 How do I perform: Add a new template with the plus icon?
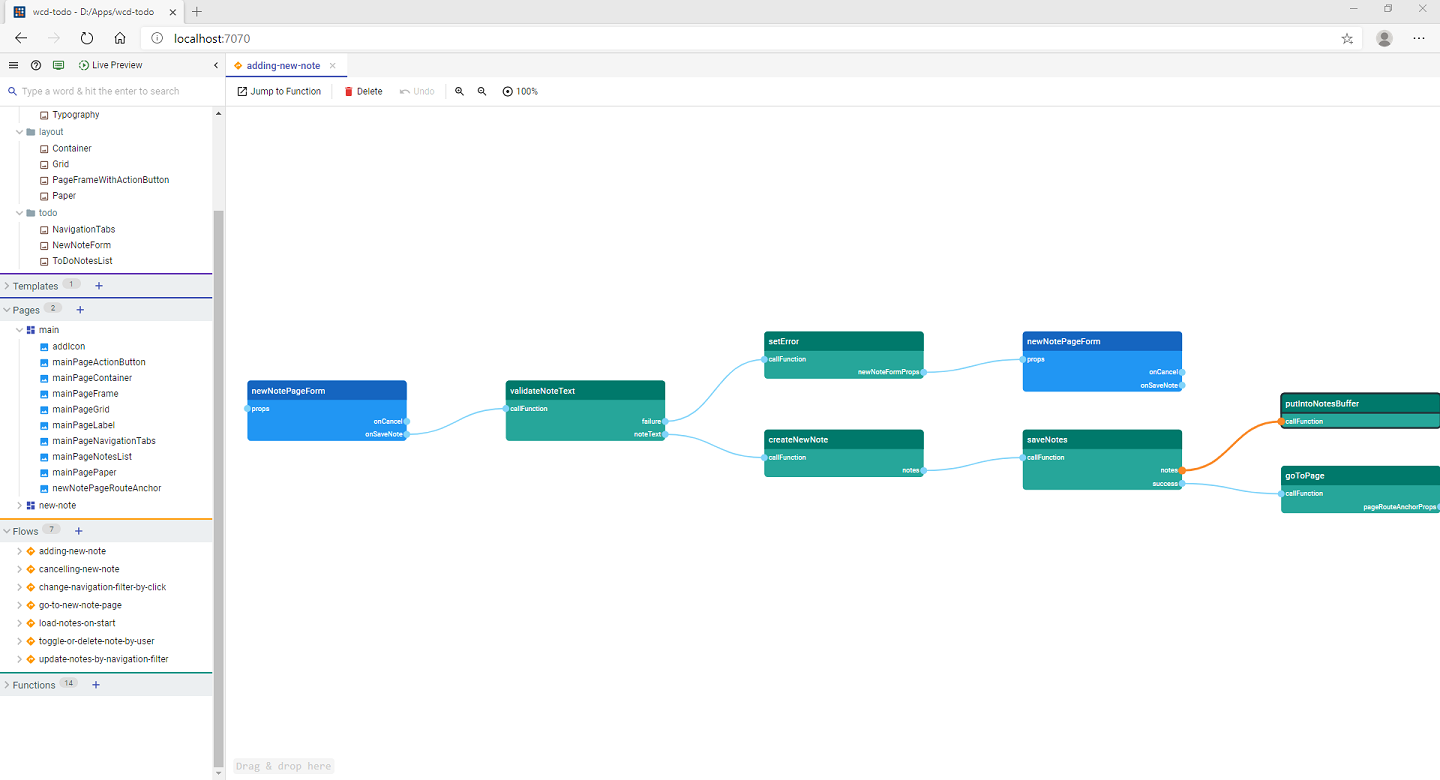pyautogui.click(x=98, y=286)
